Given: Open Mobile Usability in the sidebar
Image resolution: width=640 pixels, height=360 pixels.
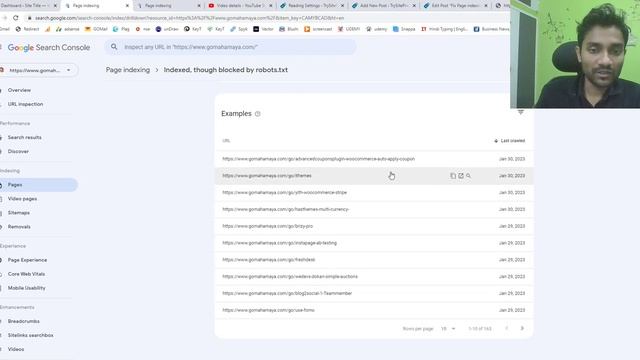Looking at the screenshot, I should [27, 288].
